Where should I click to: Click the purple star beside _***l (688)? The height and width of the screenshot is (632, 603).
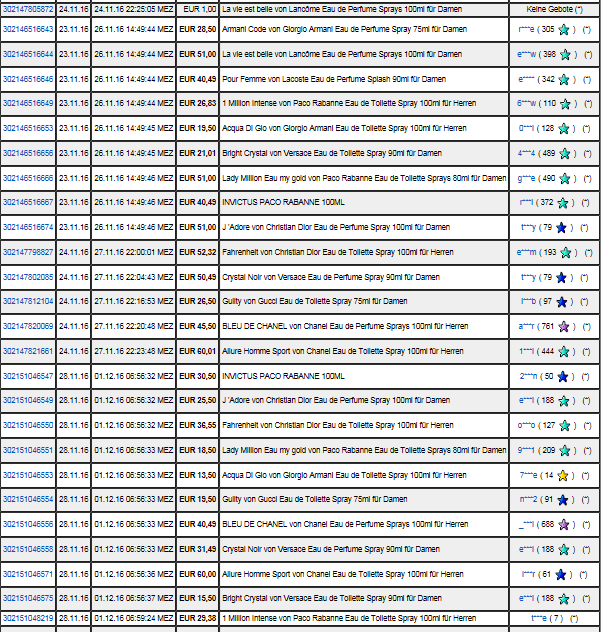click(563, 525)
